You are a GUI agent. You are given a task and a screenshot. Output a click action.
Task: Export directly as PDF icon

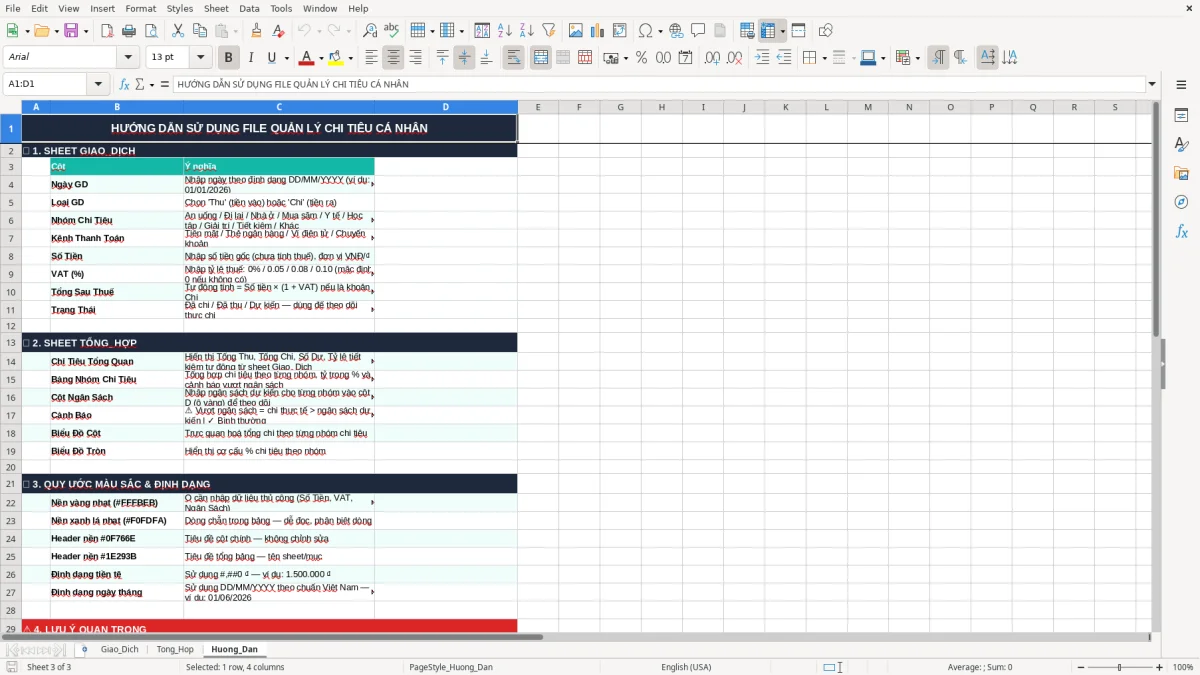click(107, 31)
